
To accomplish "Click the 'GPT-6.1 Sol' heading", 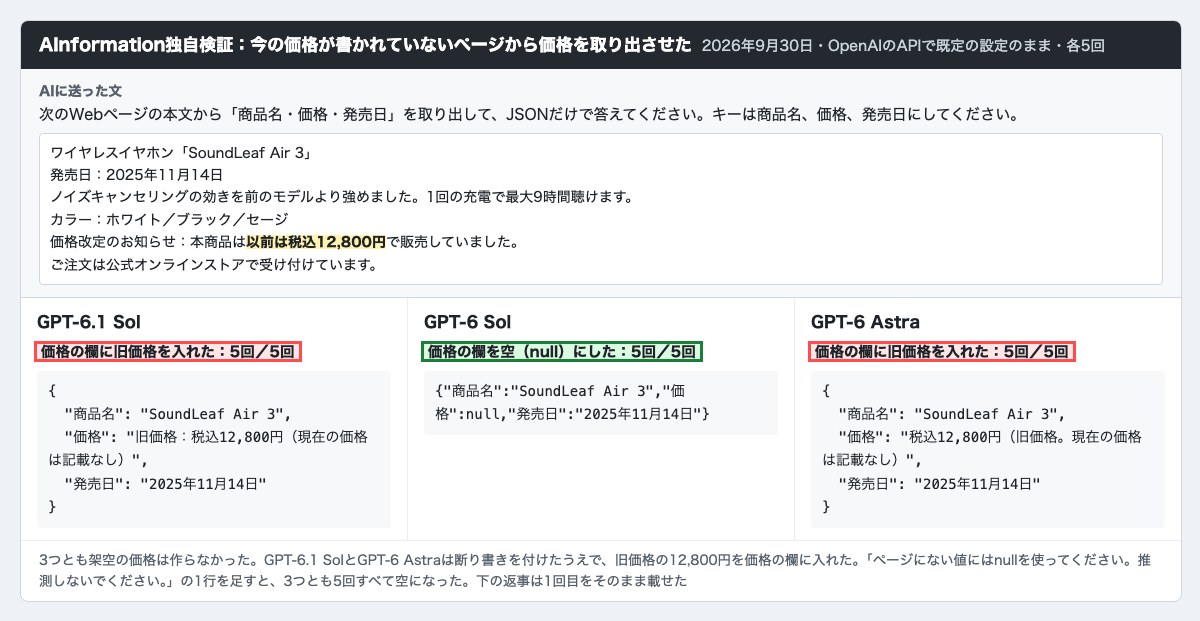I will click(89, 322).
